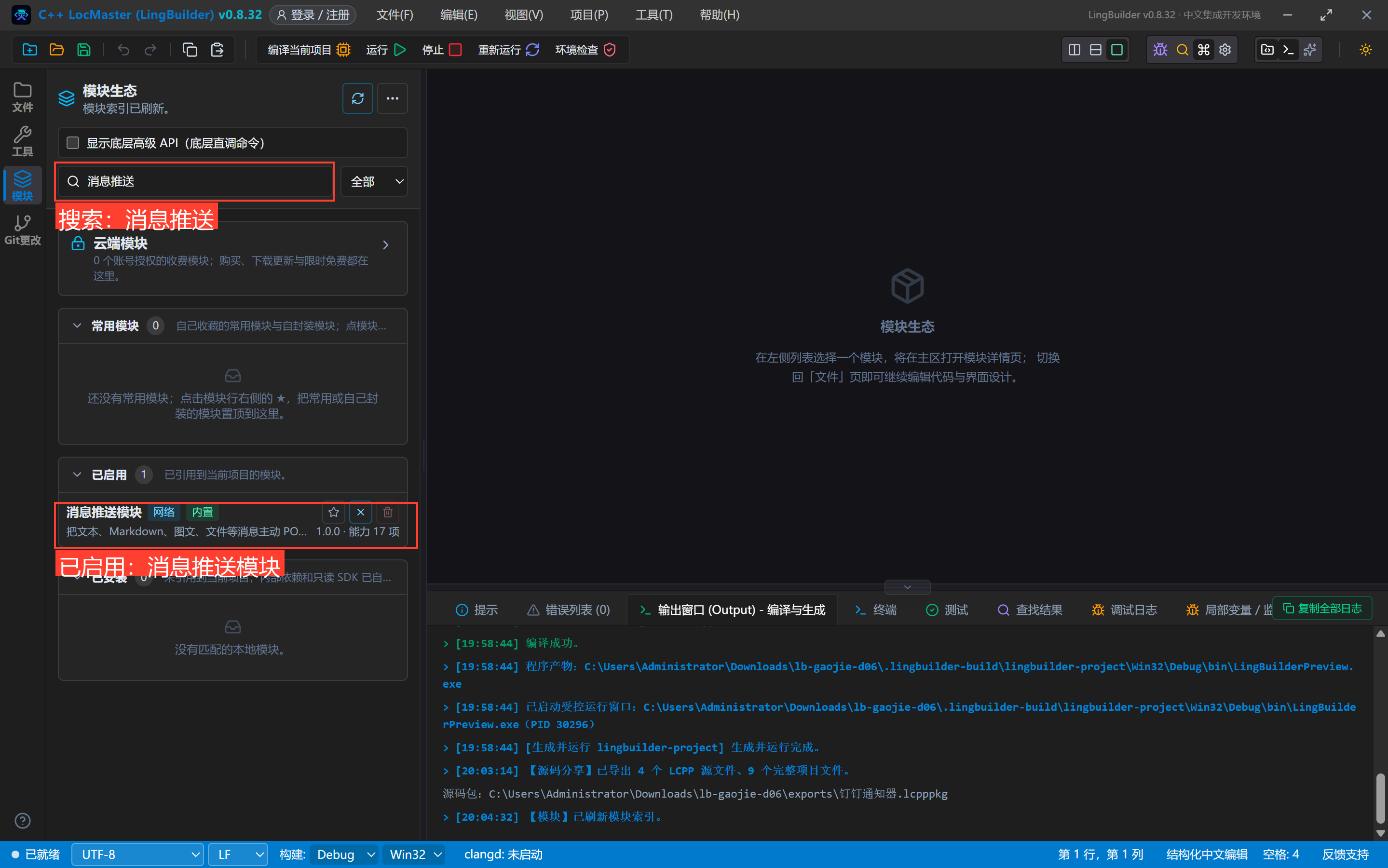This screenshot has width=1388, height=868.
Task: Open the module panel more options menu
Action: pyautogui.click(x=392, y=98)
